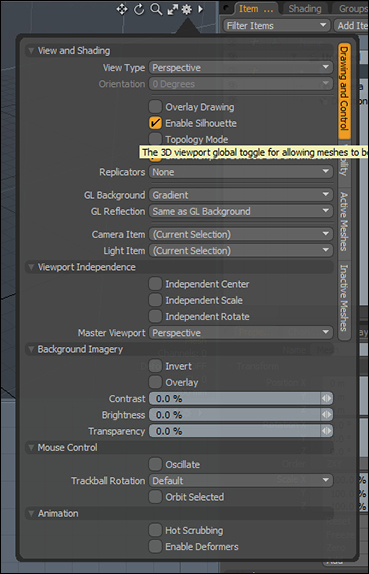Collapse the Viewport Independence section
Viewport: 369px width, 574px height.
(30, 267)
